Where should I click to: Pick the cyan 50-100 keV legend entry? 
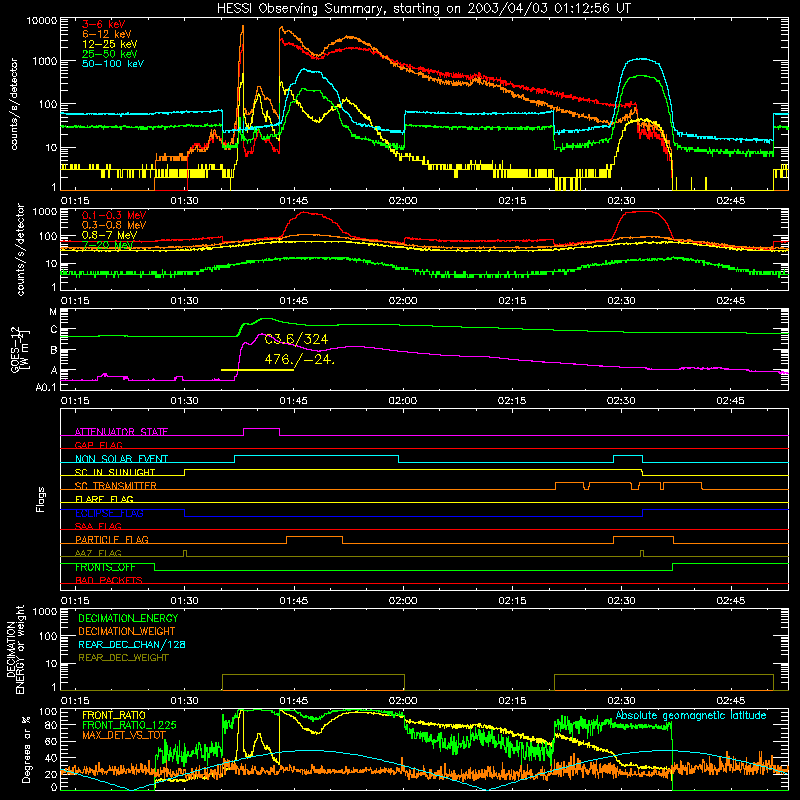(113, 64)
